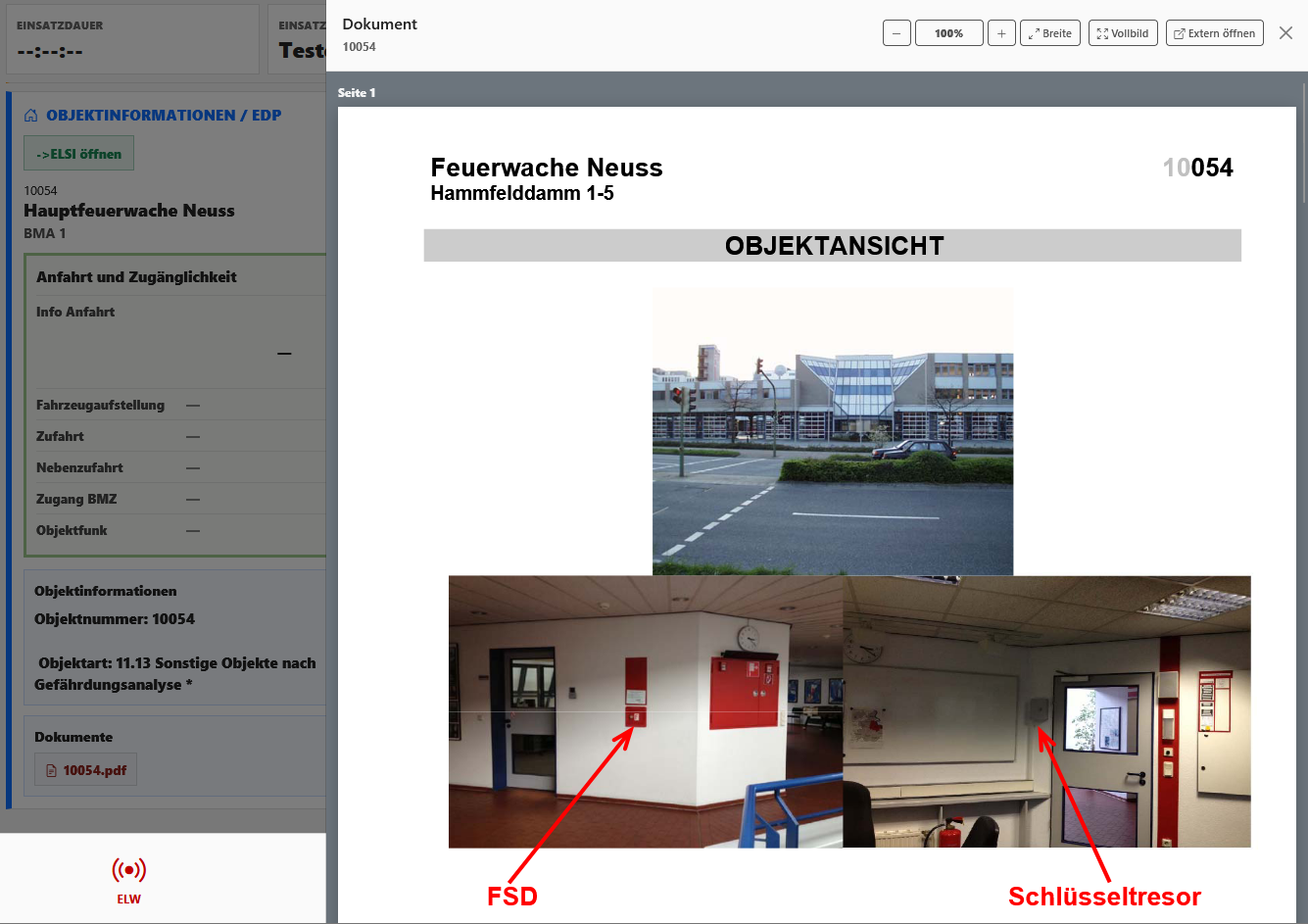Viewport: 1308px width, 924px height.
Task: Select the Objektinformationen / EDP heading
Action: pos(164,116)
